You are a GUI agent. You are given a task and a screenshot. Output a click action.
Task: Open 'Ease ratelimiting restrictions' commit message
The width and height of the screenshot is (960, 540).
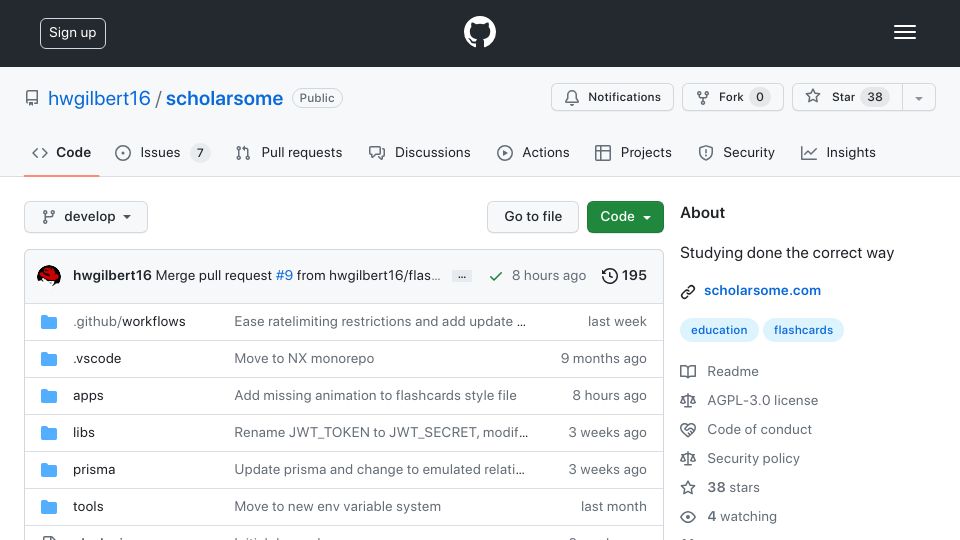[380, 321]
